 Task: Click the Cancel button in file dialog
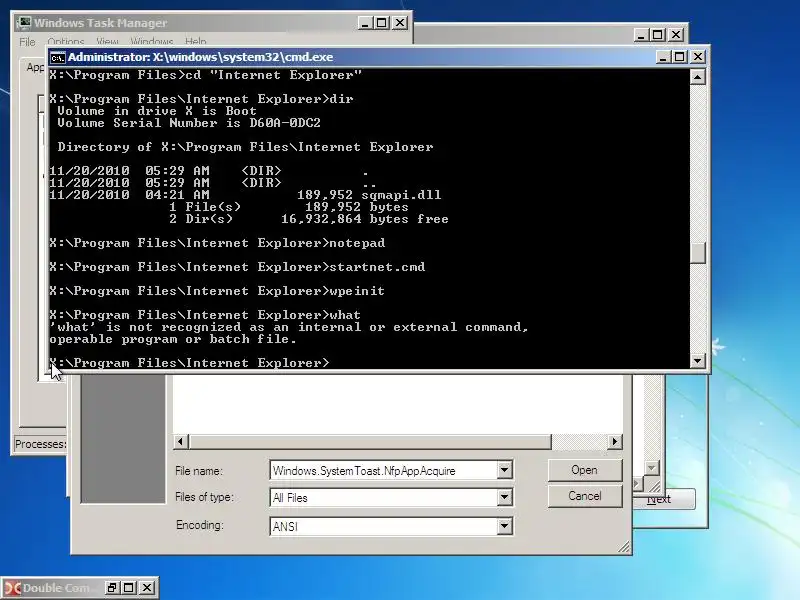[585, 496]
